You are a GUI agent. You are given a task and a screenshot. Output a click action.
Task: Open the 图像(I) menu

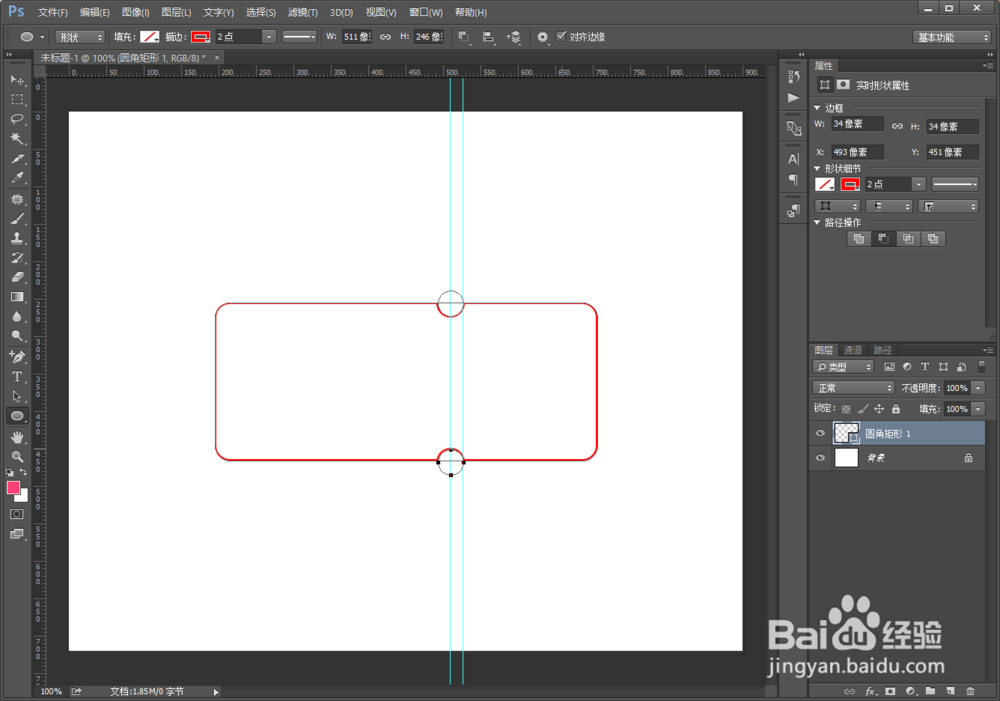135,12
